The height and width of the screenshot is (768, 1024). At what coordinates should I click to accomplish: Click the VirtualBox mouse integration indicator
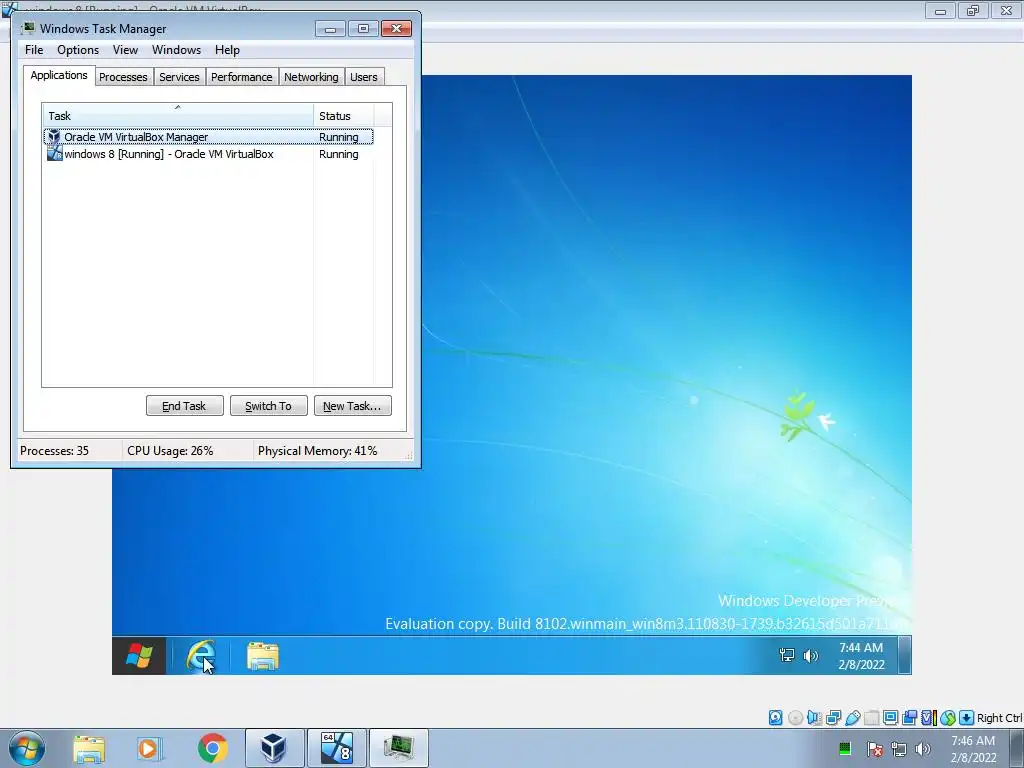(x=948, y=718)
